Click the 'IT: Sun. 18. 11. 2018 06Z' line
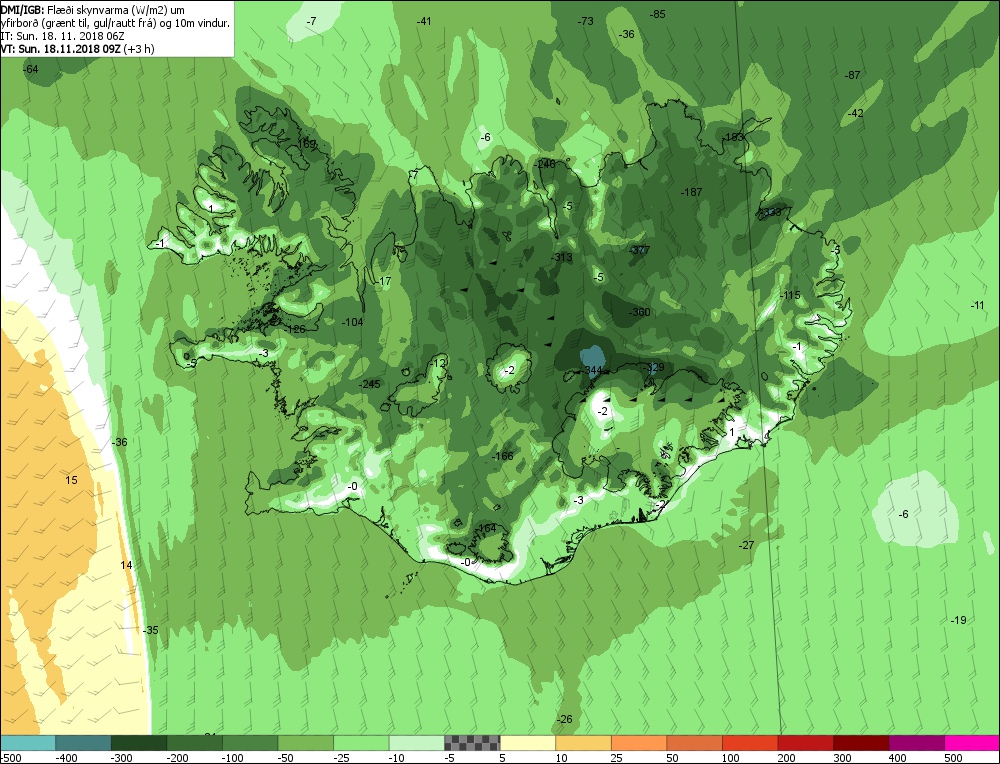This screenshot has width=1000, height=764. click(62, 36)
